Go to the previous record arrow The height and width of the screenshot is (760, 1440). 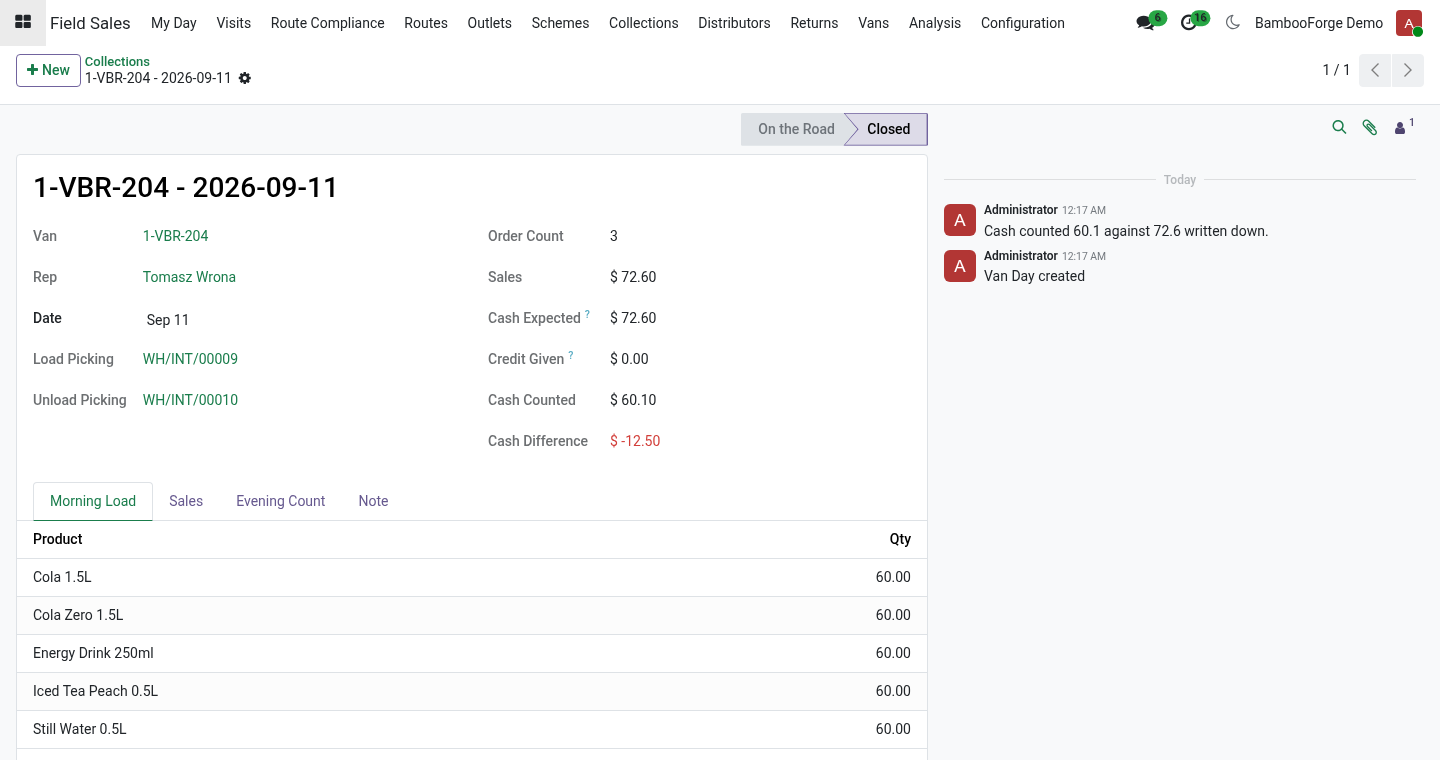click(1375, 70)
